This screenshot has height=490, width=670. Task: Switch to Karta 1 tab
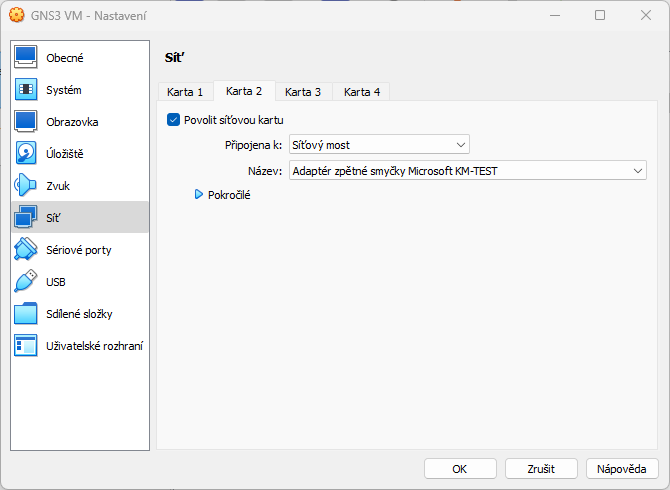pos(185,92)
